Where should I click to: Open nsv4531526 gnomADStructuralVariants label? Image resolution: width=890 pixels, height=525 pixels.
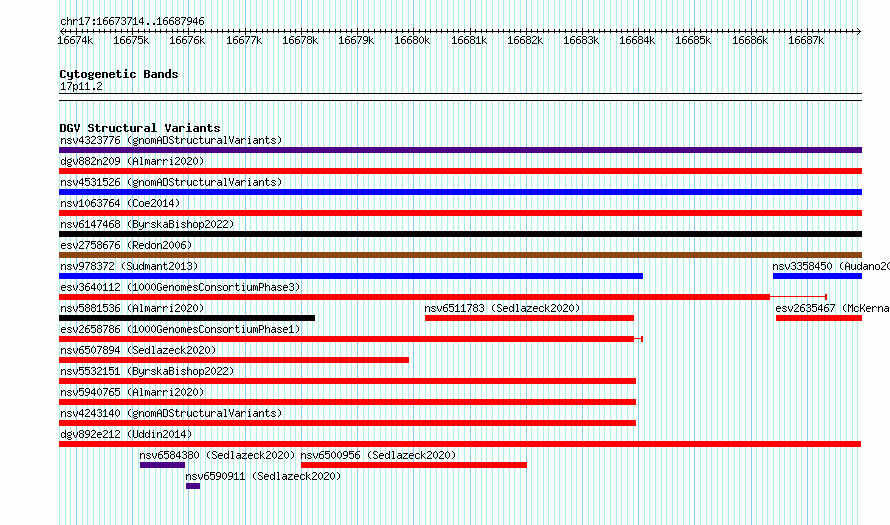click(x=171, y=182)
